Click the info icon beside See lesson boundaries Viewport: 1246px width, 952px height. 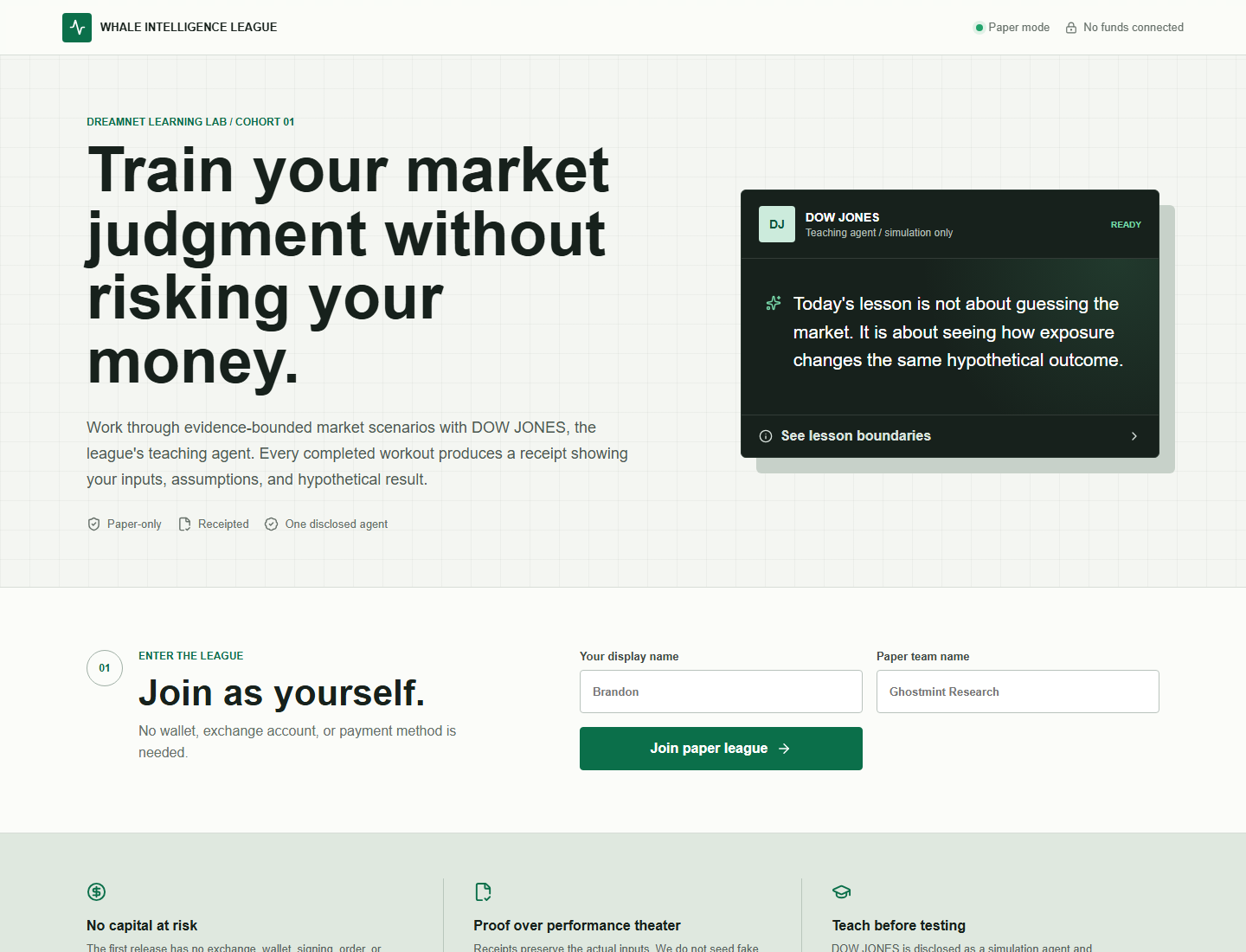766,436
